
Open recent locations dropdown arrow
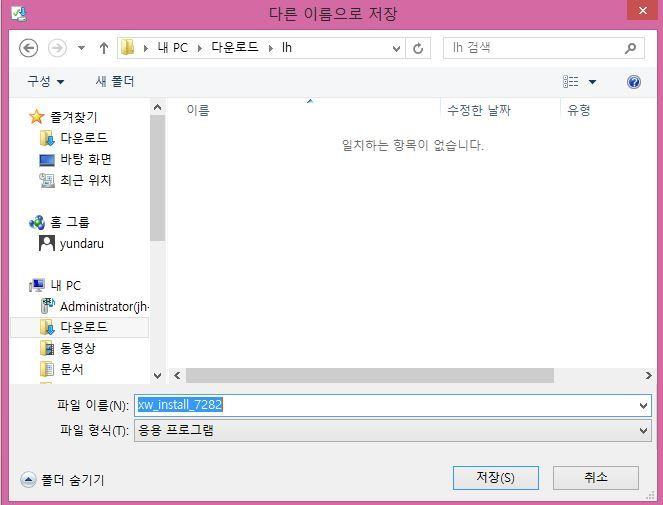(81, 48)
